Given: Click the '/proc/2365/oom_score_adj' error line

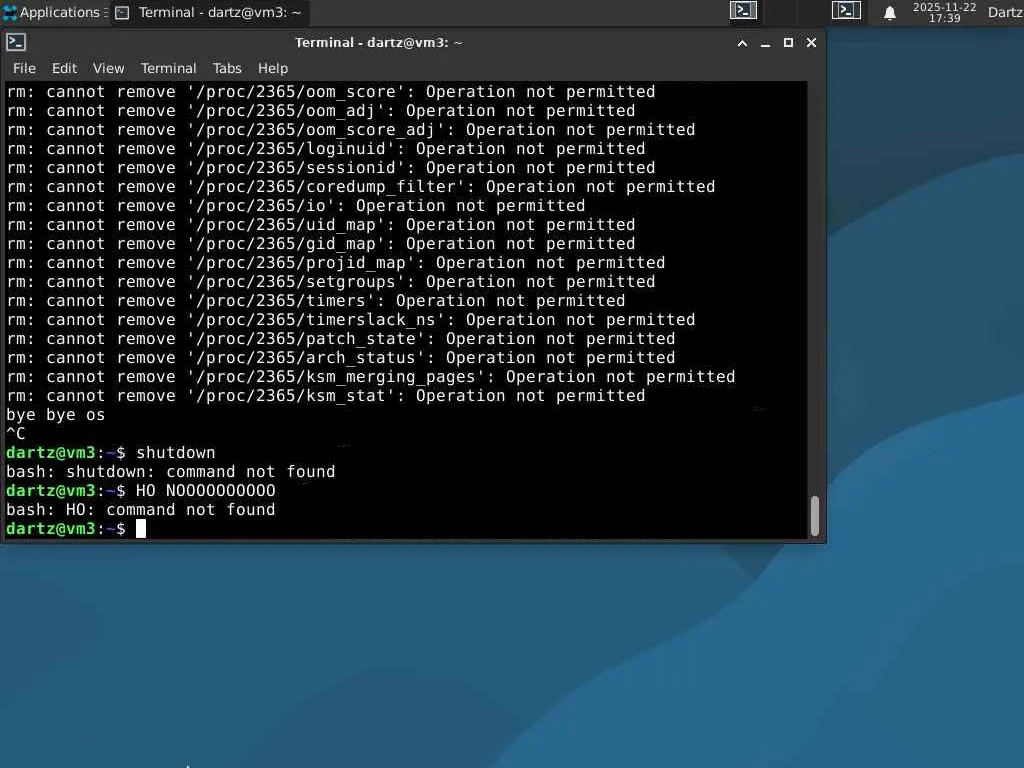Looking at the screenshot, I should point(351,131).
